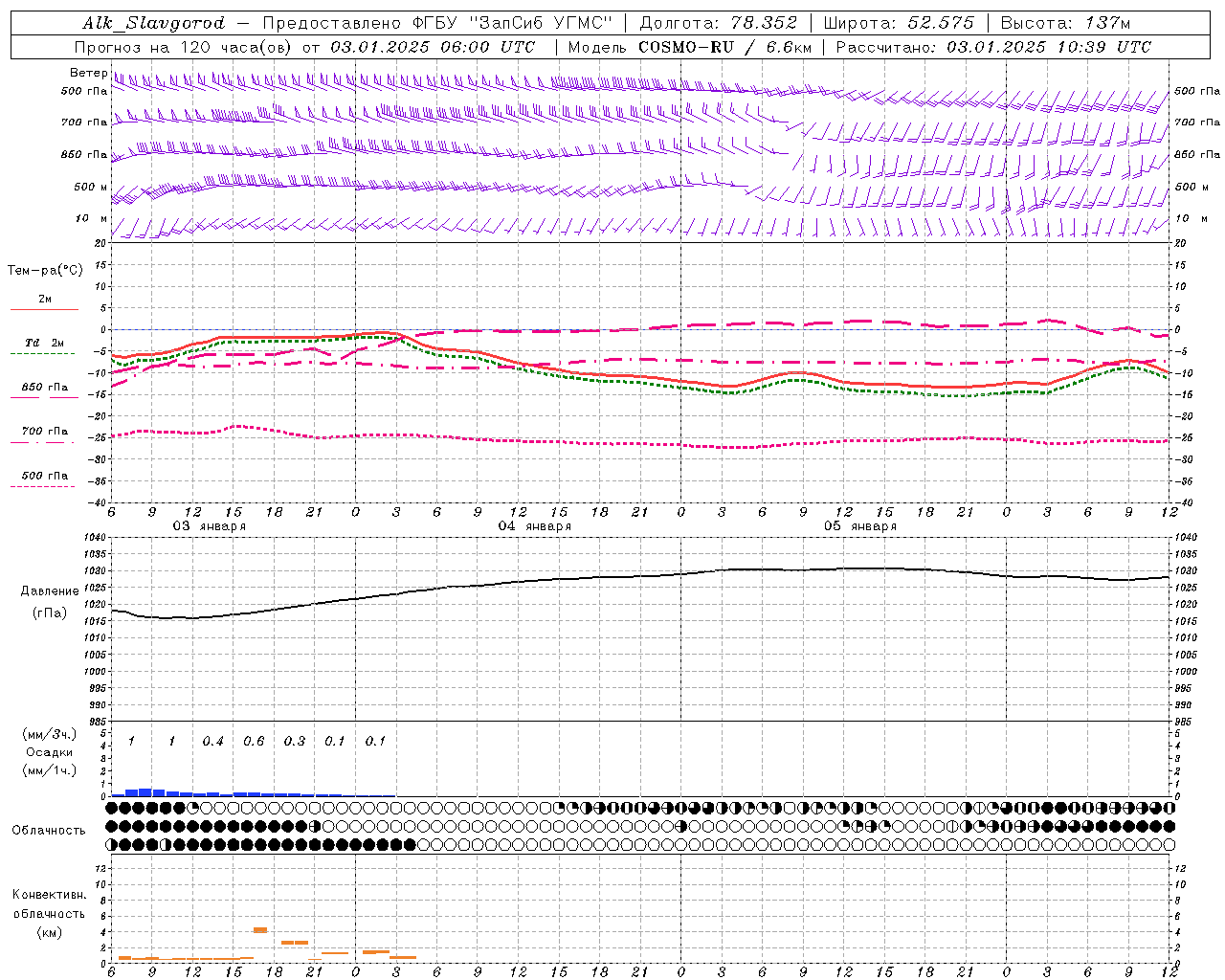Click the 700 гПа temperature legend entry

tap(44, 432)
